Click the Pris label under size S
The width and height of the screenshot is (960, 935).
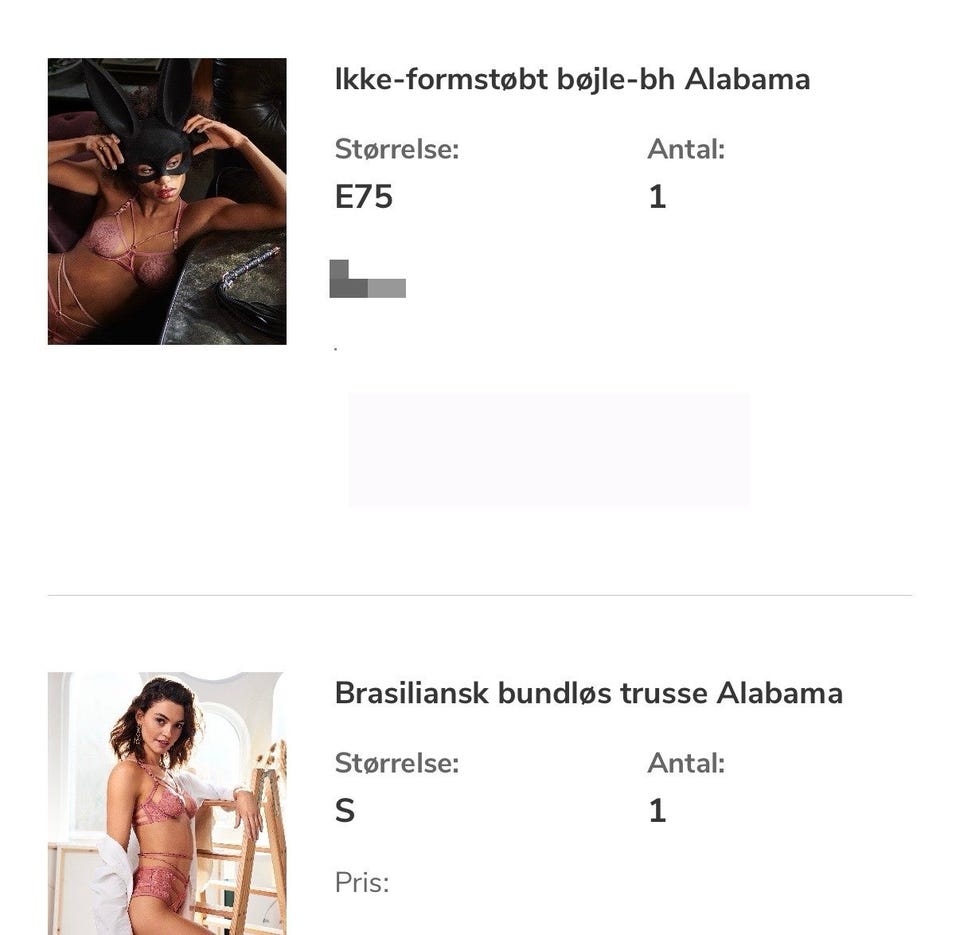tap(361, 883)
